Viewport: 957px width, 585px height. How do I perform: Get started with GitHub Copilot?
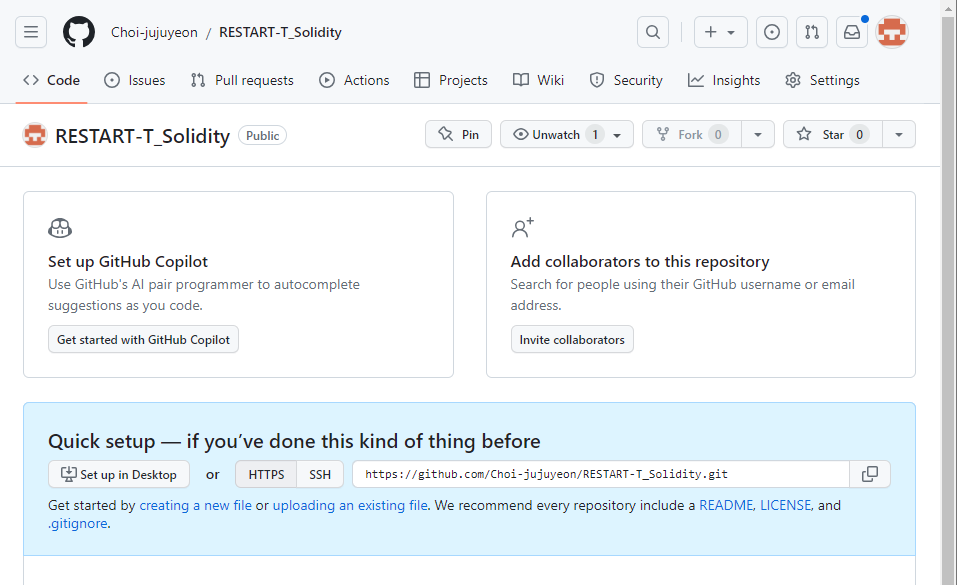click(143, 340)
